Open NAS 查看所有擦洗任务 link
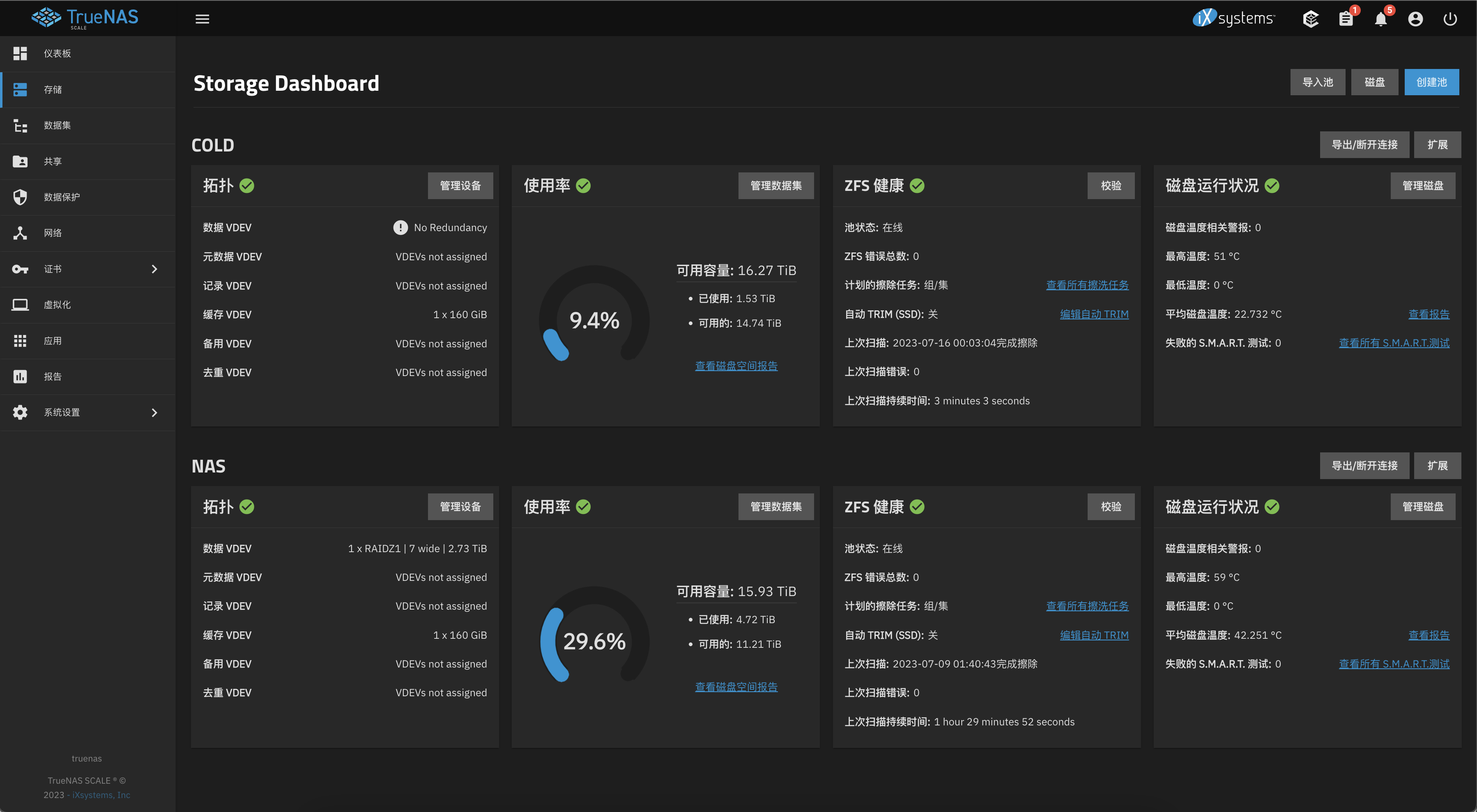 click(x=1087, y=606)
